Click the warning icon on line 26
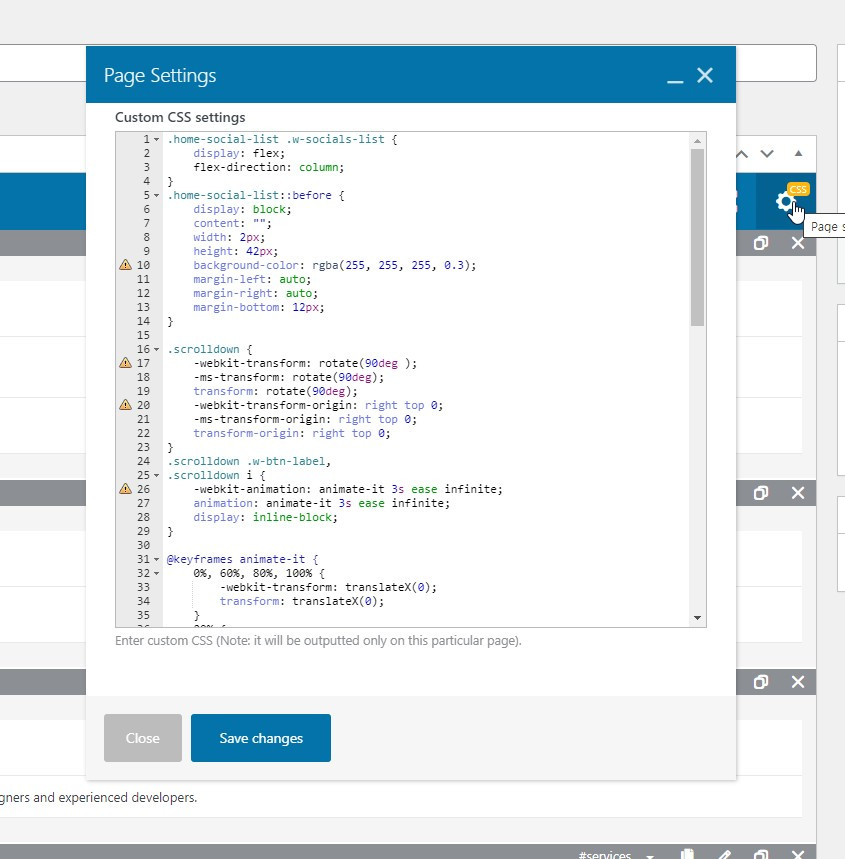The image size is (845, 859). click(125, 489)
